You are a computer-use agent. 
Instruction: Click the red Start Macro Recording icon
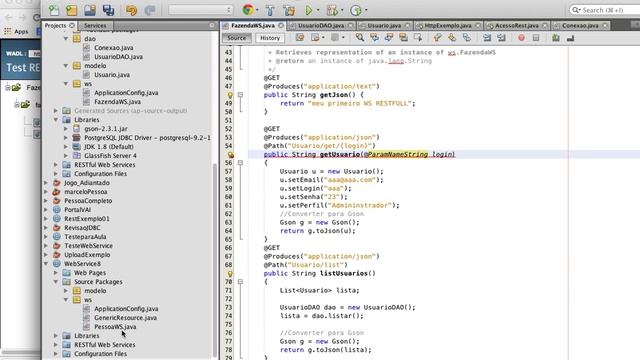[521, 38]
